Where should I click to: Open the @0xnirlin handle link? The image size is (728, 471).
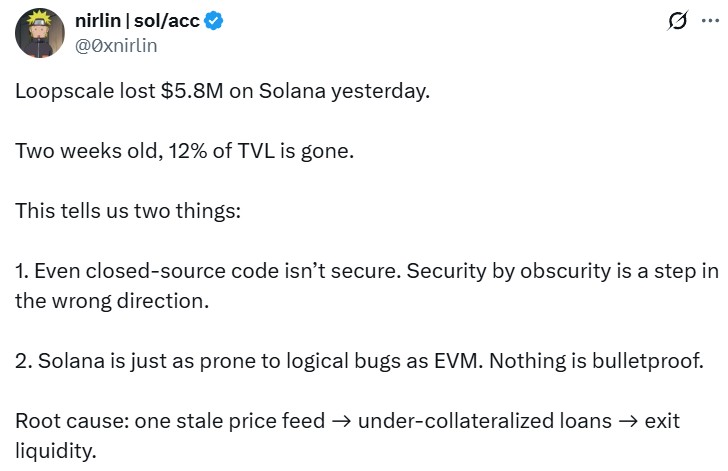[116, 45]
